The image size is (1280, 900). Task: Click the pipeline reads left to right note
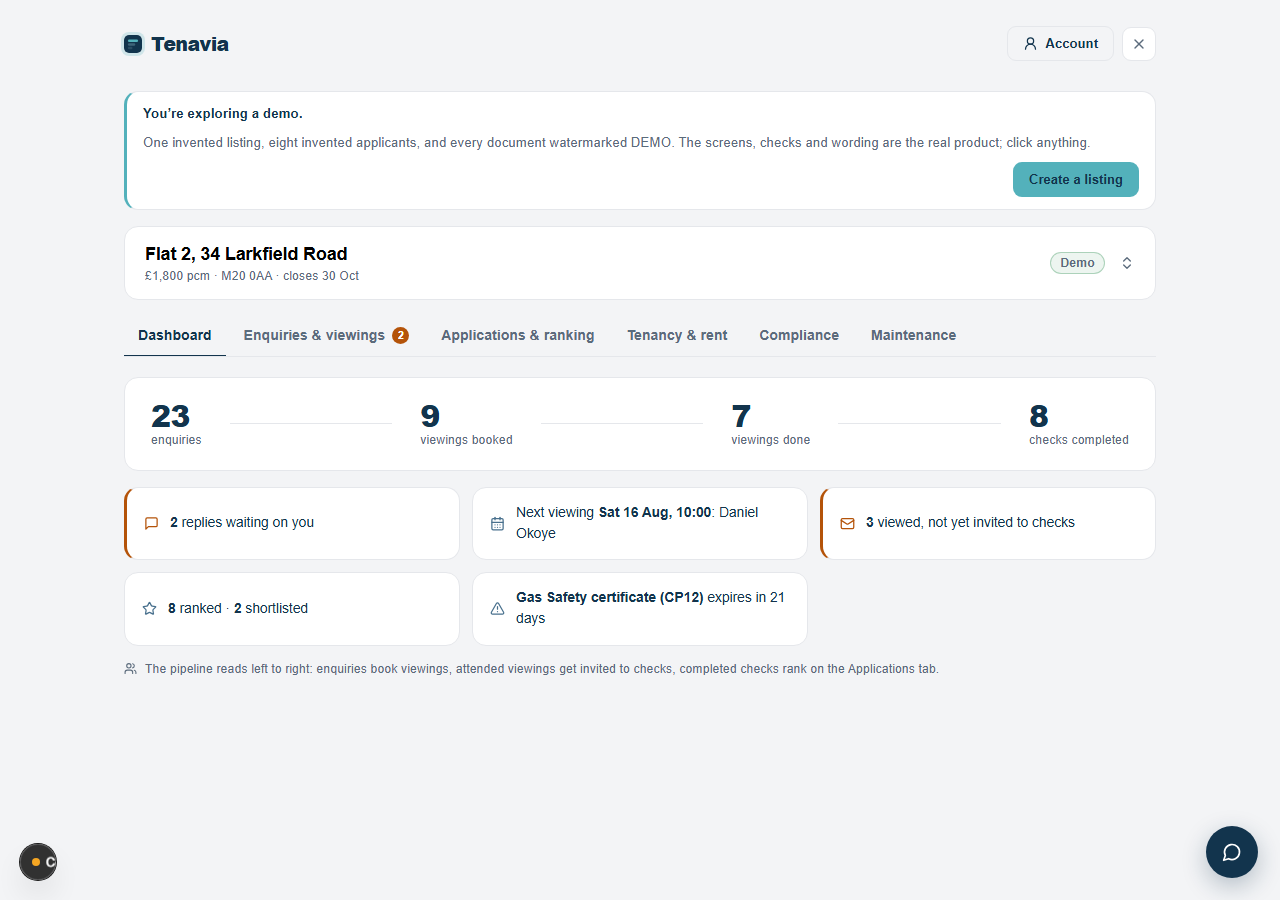point(542,669)
